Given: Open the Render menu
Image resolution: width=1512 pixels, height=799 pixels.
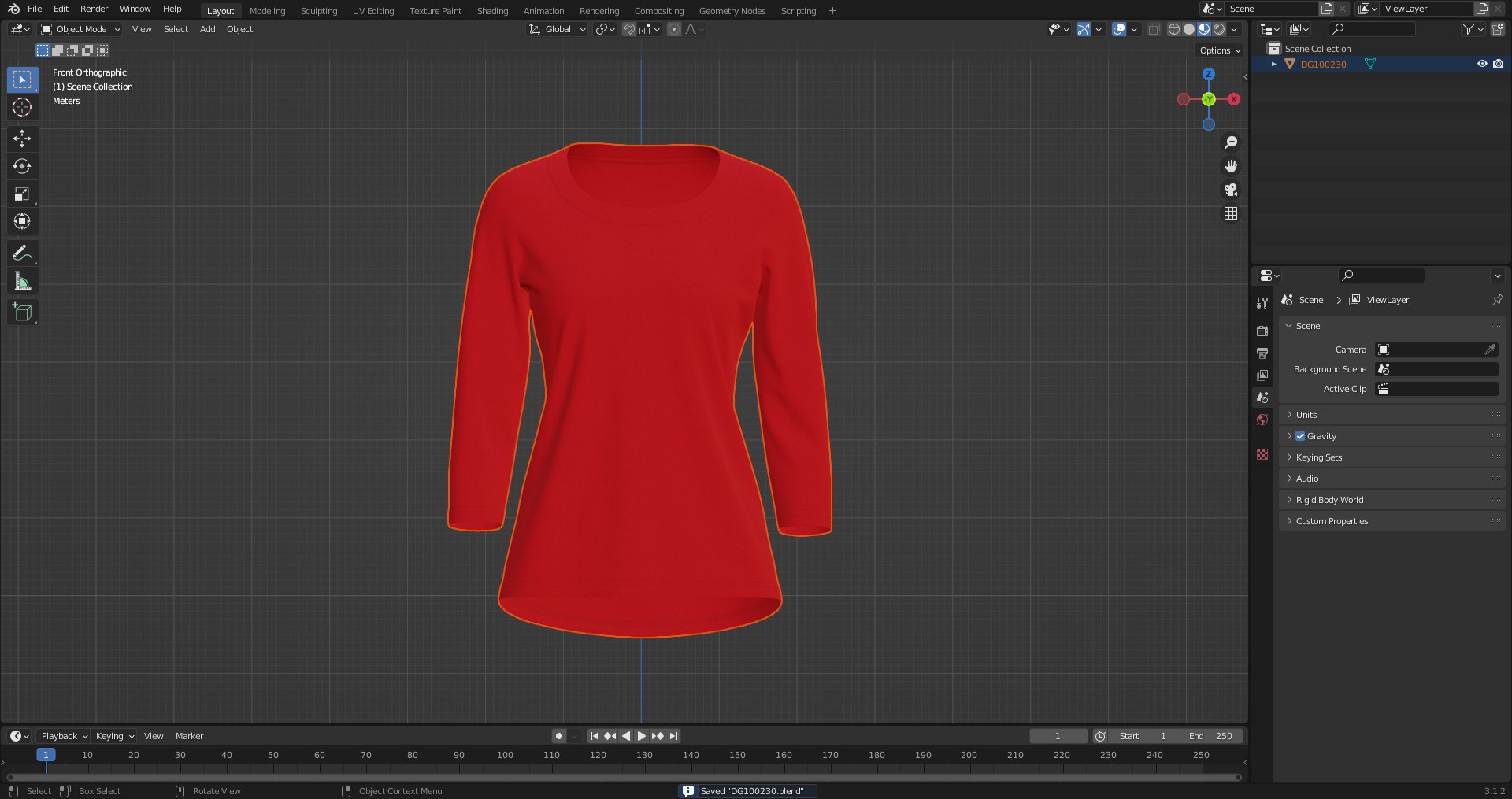Looking at the screenshot, I should tap(94, 9).
